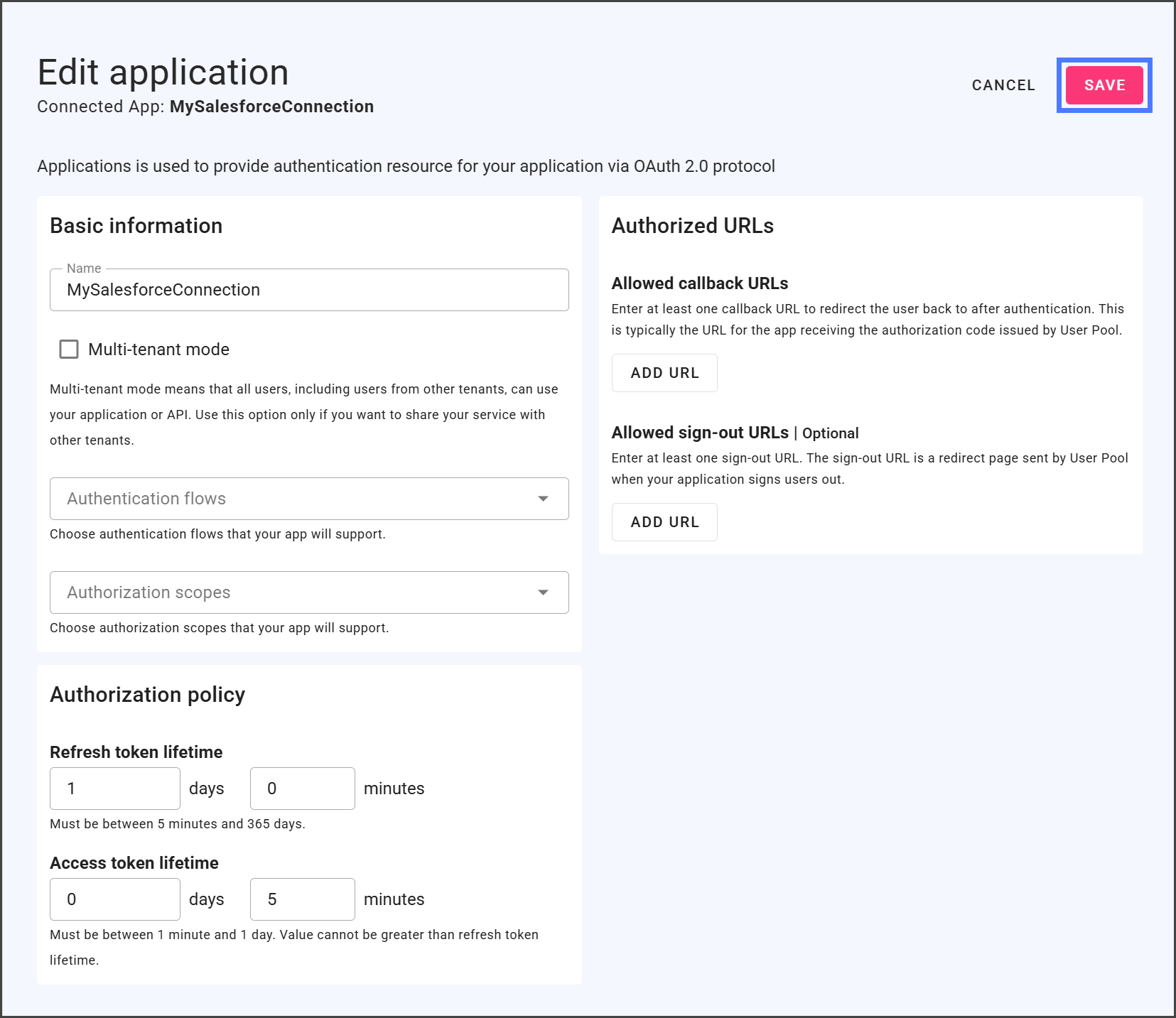Click the Basic information section heading
Viewport: 1176px width, 1018px height.
point(136,226)
